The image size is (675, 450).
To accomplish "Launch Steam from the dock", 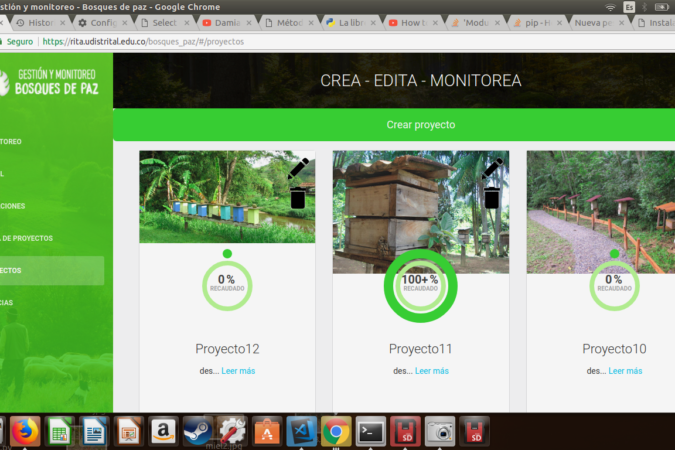I will coord(198,431).
